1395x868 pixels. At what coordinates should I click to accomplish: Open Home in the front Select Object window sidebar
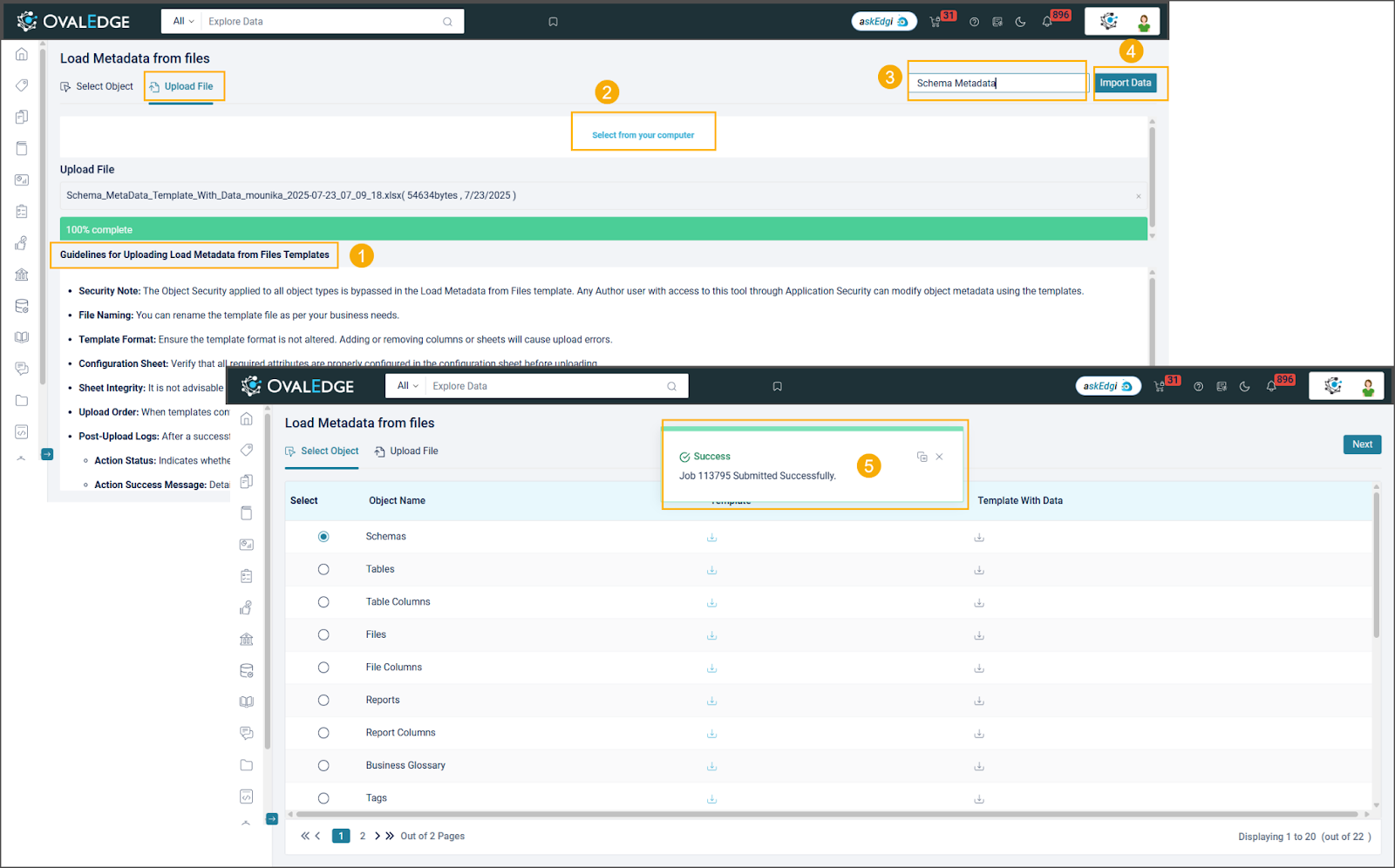(247, 419)
